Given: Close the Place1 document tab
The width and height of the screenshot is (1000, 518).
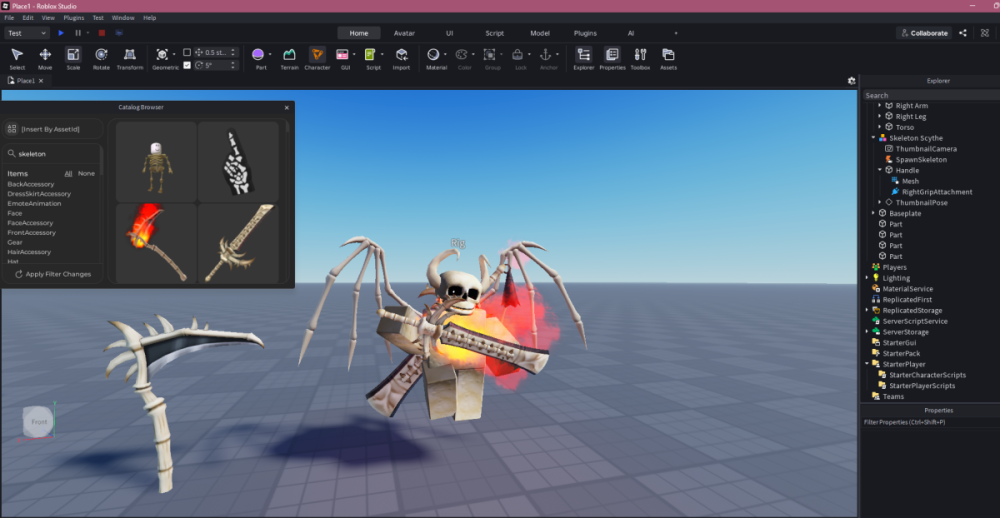Looking at the screenshot, I should 41,81.
